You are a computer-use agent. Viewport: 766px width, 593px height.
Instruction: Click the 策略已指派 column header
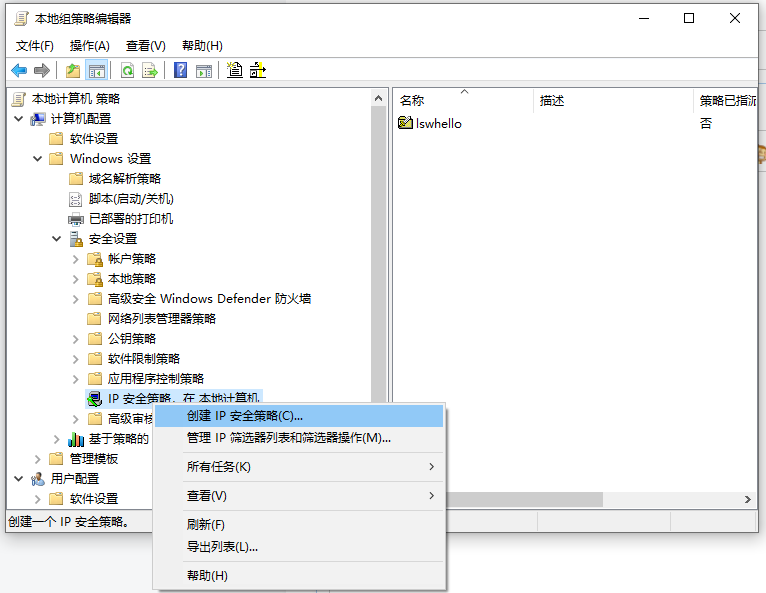click(x=725, y=101)
